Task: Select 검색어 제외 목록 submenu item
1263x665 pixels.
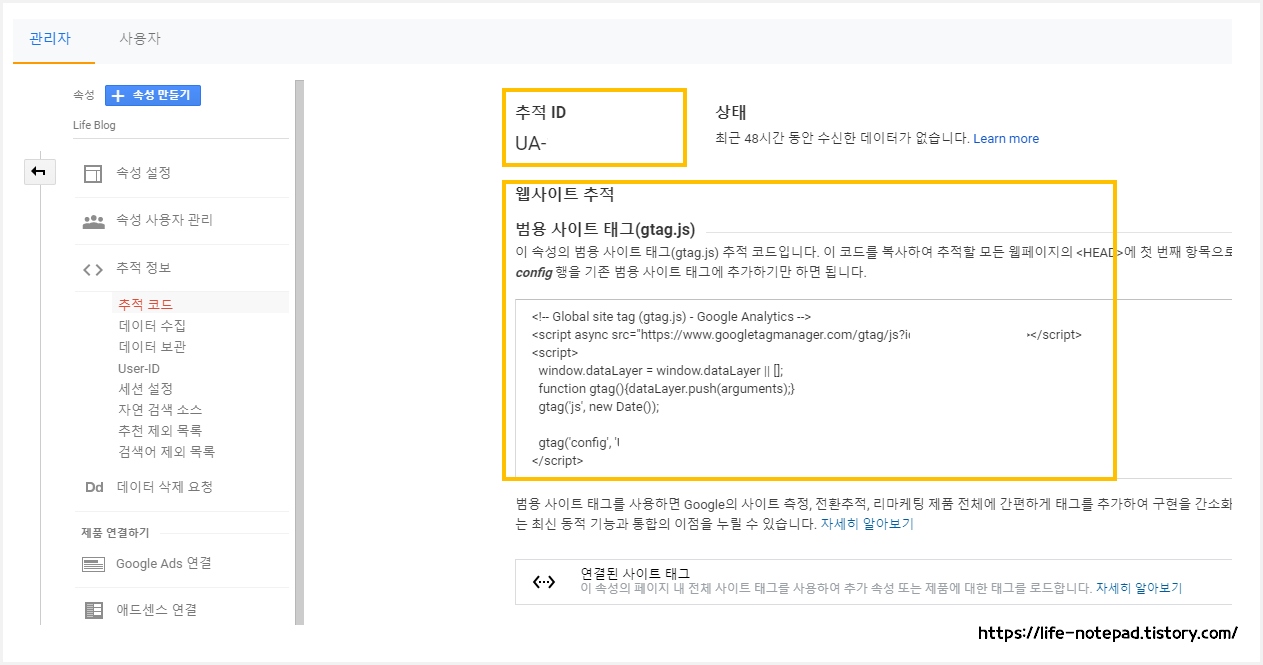Action: tap(166, 452)
